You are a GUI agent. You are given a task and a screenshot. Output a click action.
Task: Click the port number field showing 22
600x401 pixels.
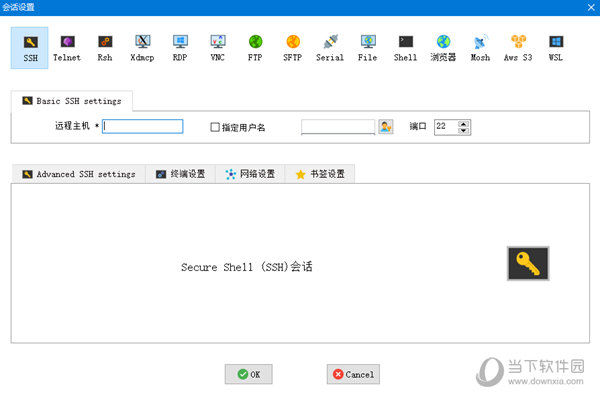[446, 127]
